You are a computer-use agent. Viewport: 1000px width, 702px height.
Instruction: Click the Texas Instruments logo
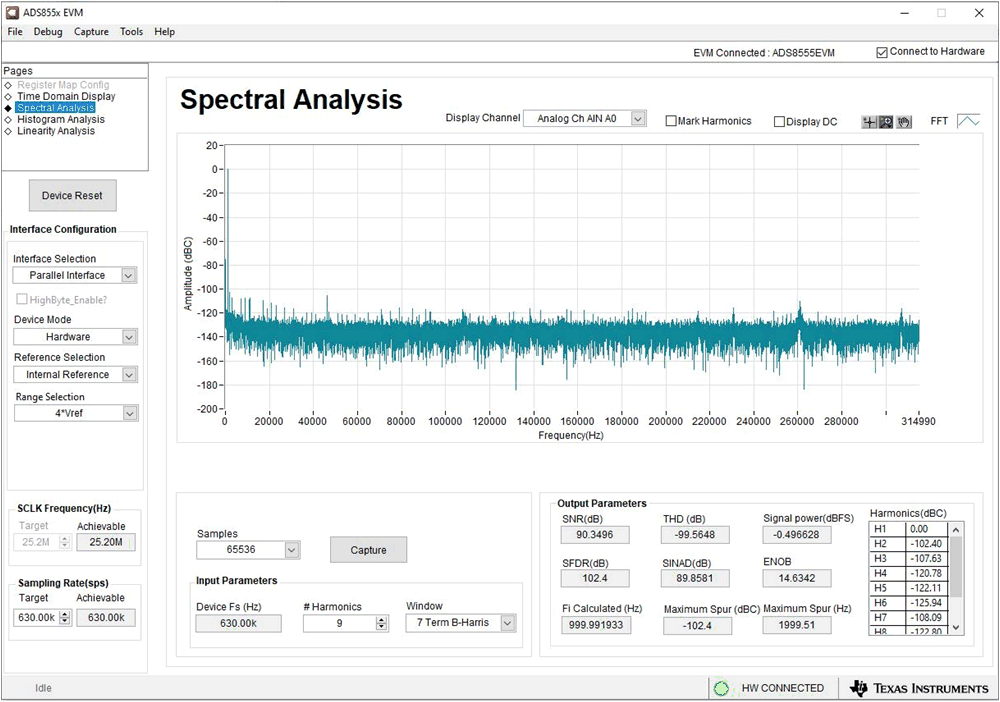click(x=918, y=688)
